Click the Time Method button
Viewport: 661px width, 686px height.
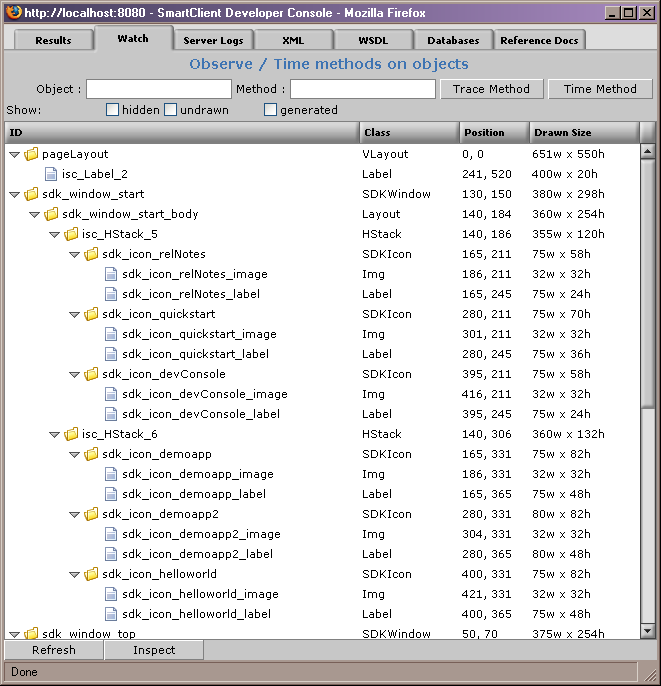pos(600,89)
